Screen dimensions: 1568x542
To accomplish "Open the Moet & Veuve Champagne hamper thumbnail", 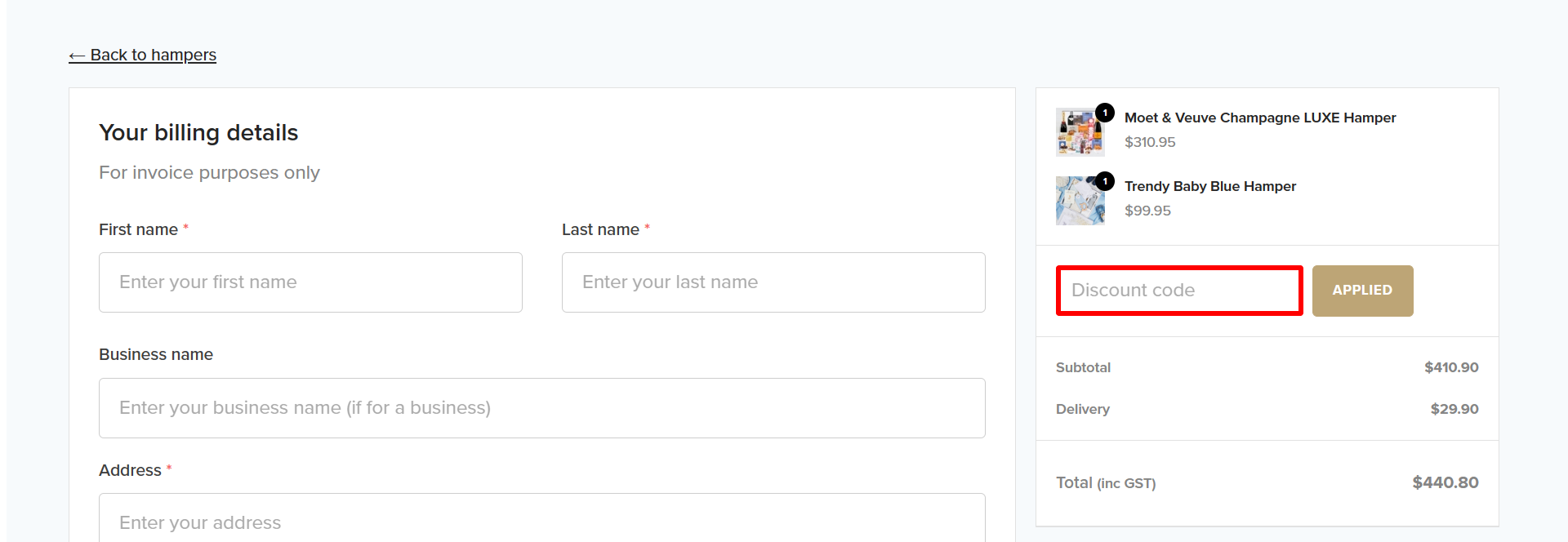I will (x=1079, y=132).
